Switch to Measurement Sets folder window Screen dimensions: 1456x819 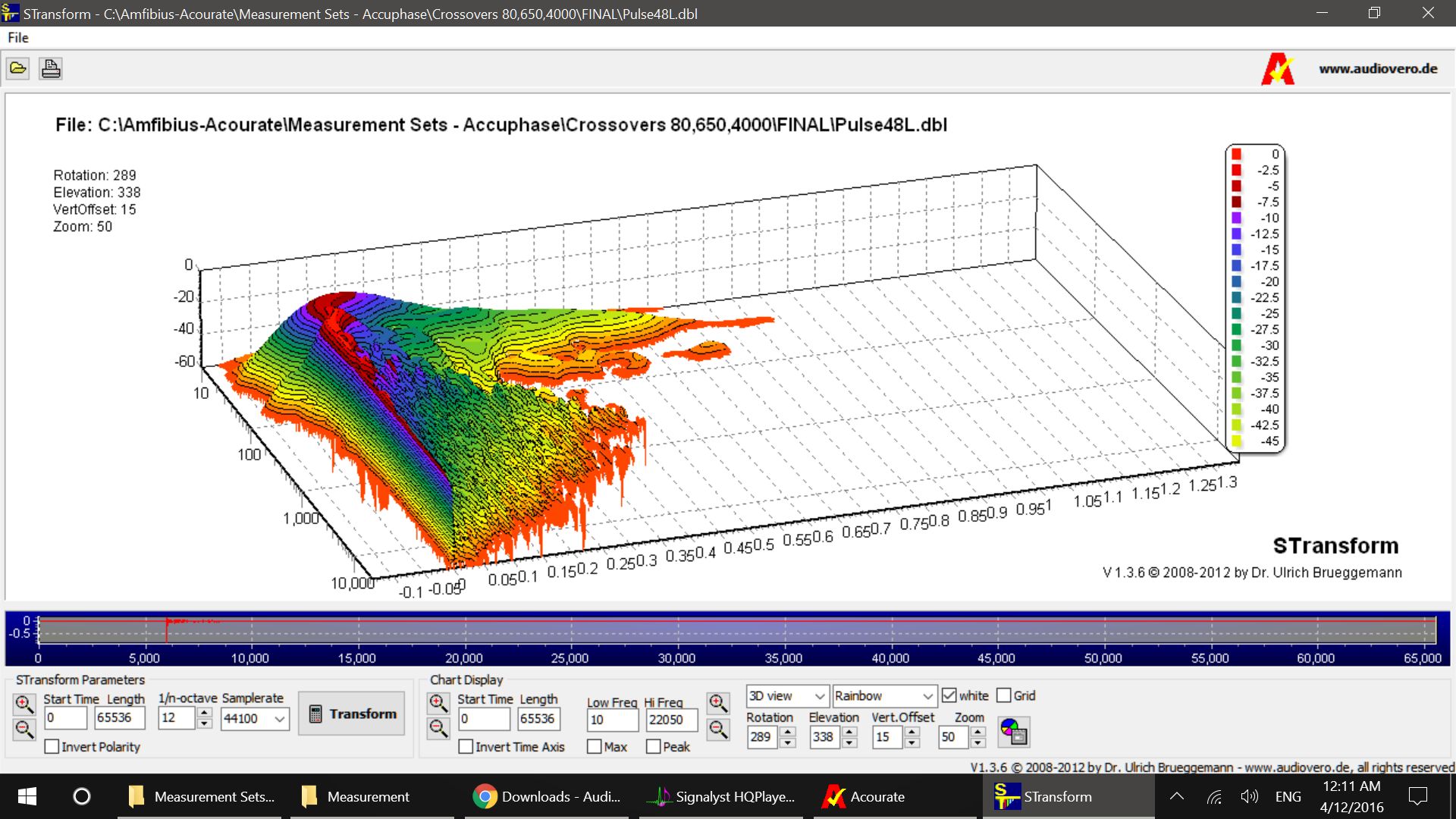(199, 796)
